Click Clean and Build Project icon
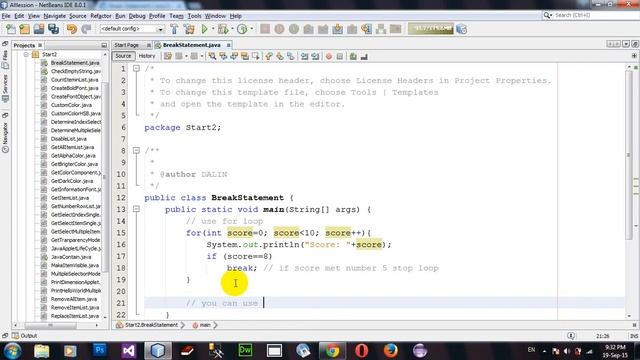Image resolution: width=640 pixels, height=360 pixels. pyautogui.click(x=189, y=29)
